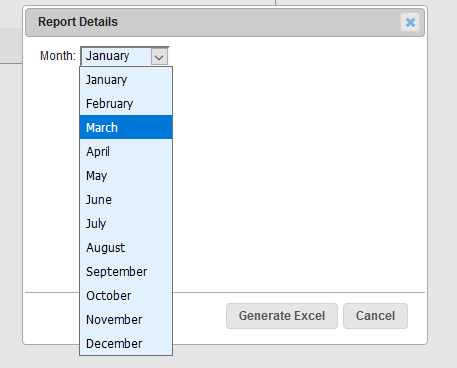This screenshot has width=457, height=368.
Task: Select June in the month list
Action: (x=126, y=200)
